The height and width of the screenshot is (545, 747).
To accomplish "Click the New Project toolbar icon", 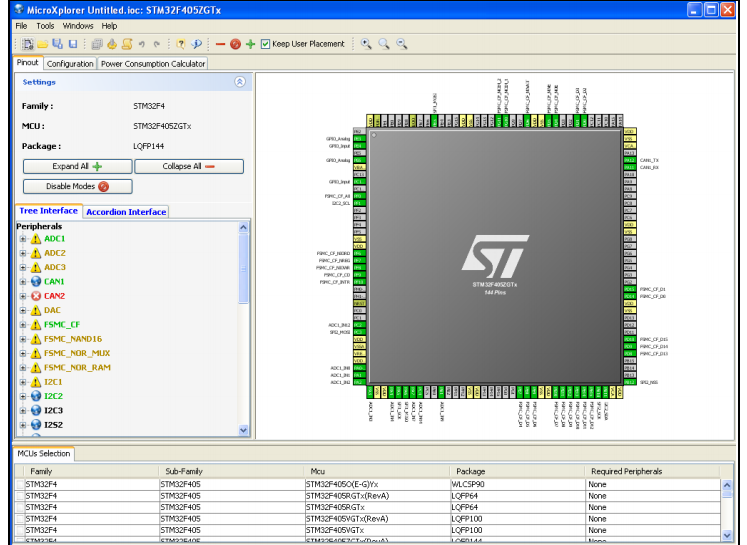I will tap(28, 44).
